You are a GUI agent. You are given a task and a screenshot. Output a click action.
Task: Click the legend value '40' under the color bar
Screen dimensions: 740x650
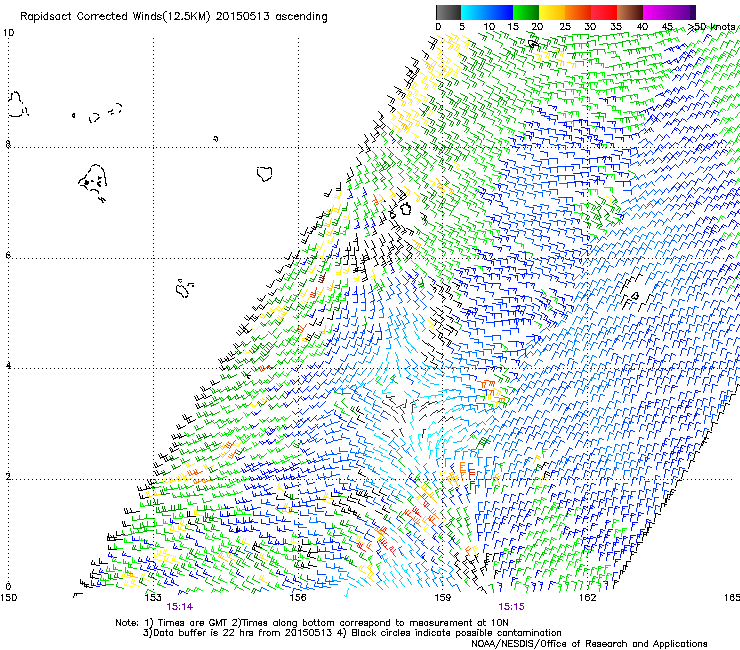(642, 27)
